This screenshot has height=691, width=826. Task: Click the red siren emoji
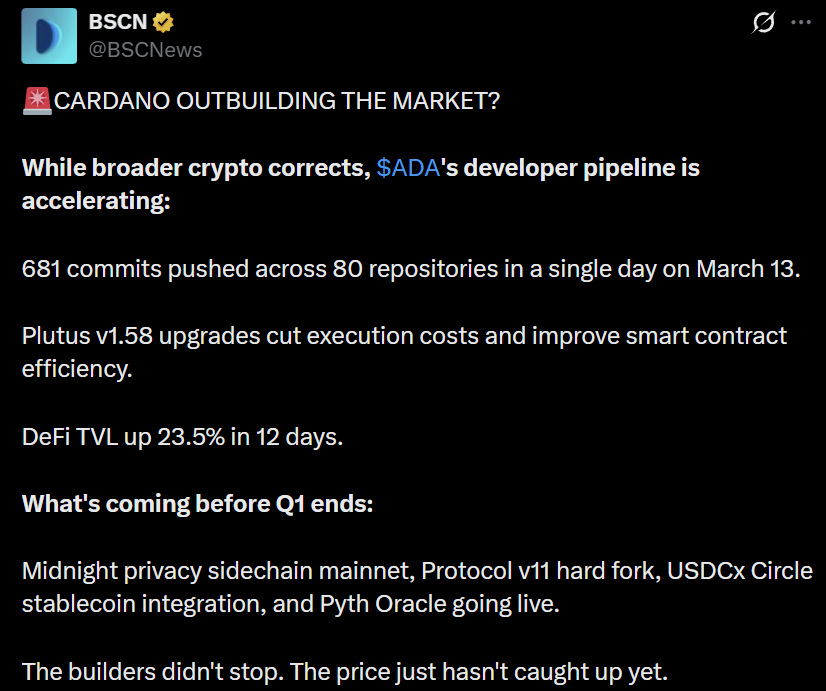(x=36, y=101)
